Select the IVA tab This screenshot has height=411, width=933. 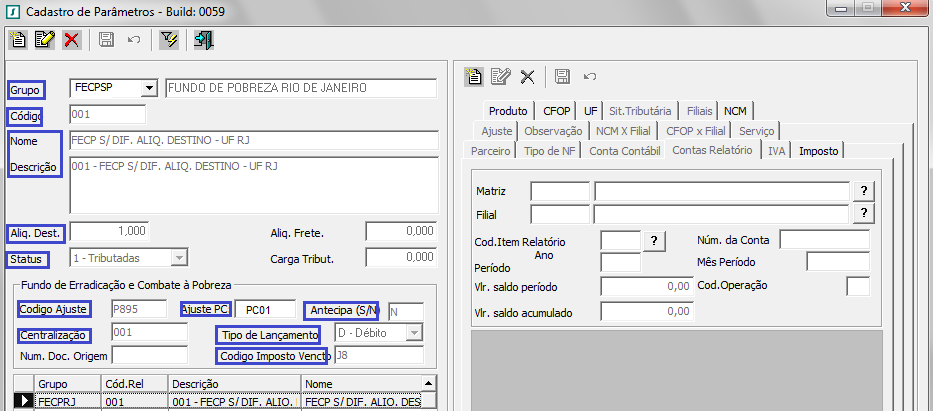[777, 151]
